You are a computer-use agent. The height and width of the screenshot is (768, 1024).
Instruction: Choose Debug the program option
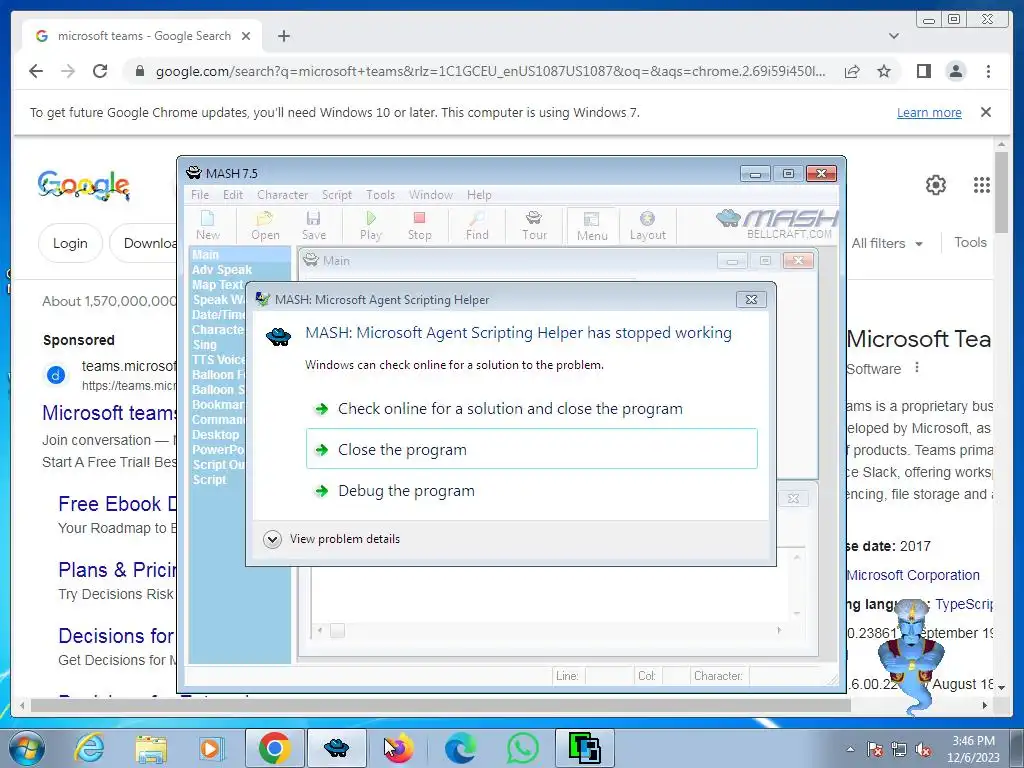pyautogui.click(x=531, y=490)
